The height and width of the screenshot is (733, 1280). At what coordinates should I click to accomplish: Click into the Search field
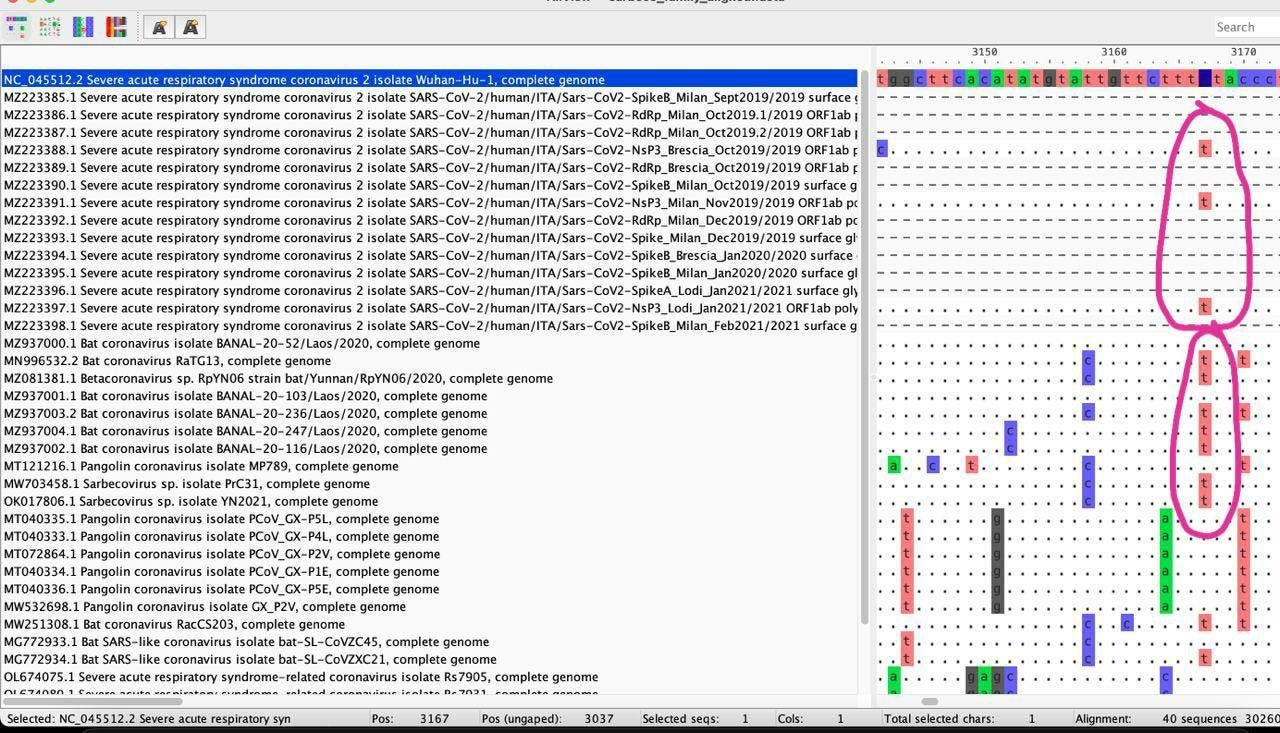pyautogui.click(x=1246, y=27)
